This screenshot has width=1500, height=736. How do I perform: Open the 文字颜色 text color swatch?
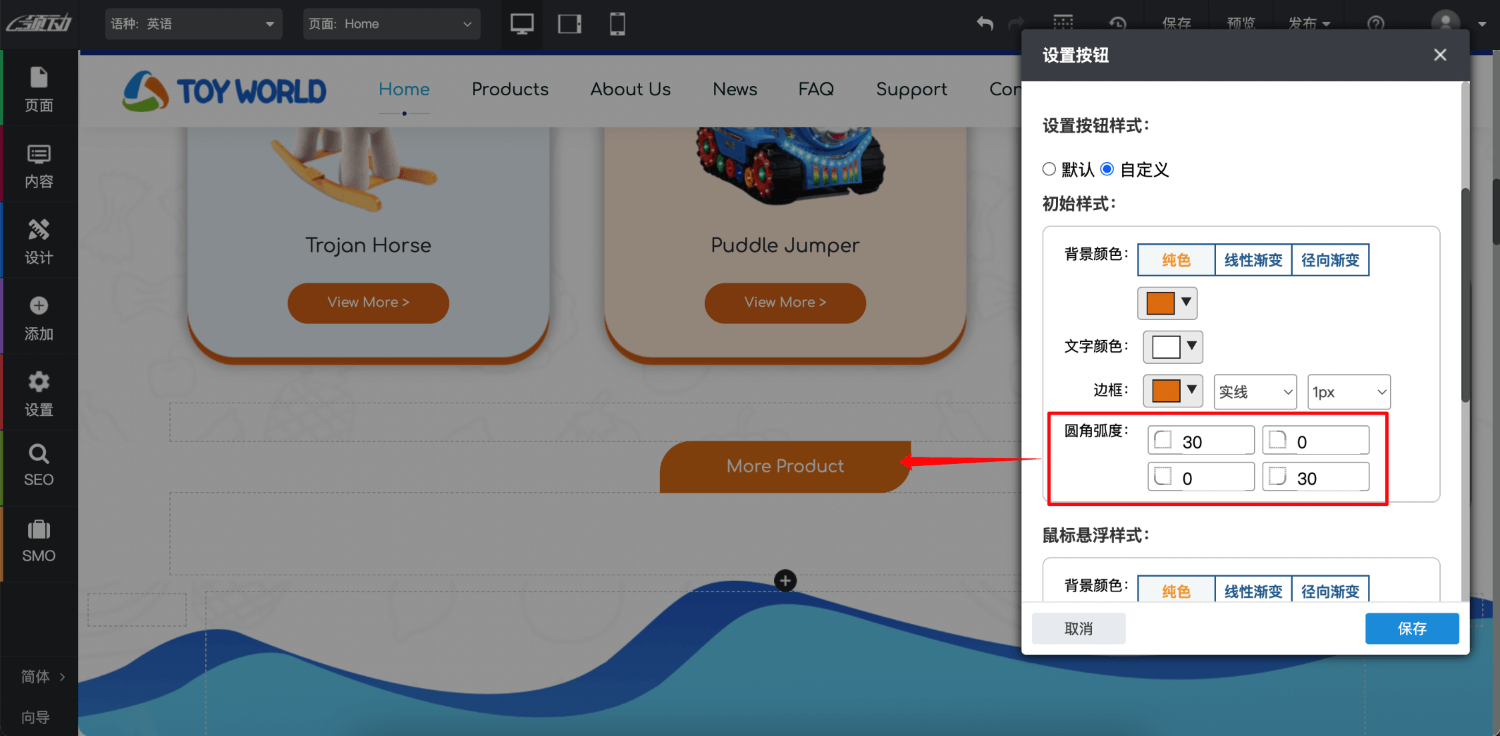1172,347
